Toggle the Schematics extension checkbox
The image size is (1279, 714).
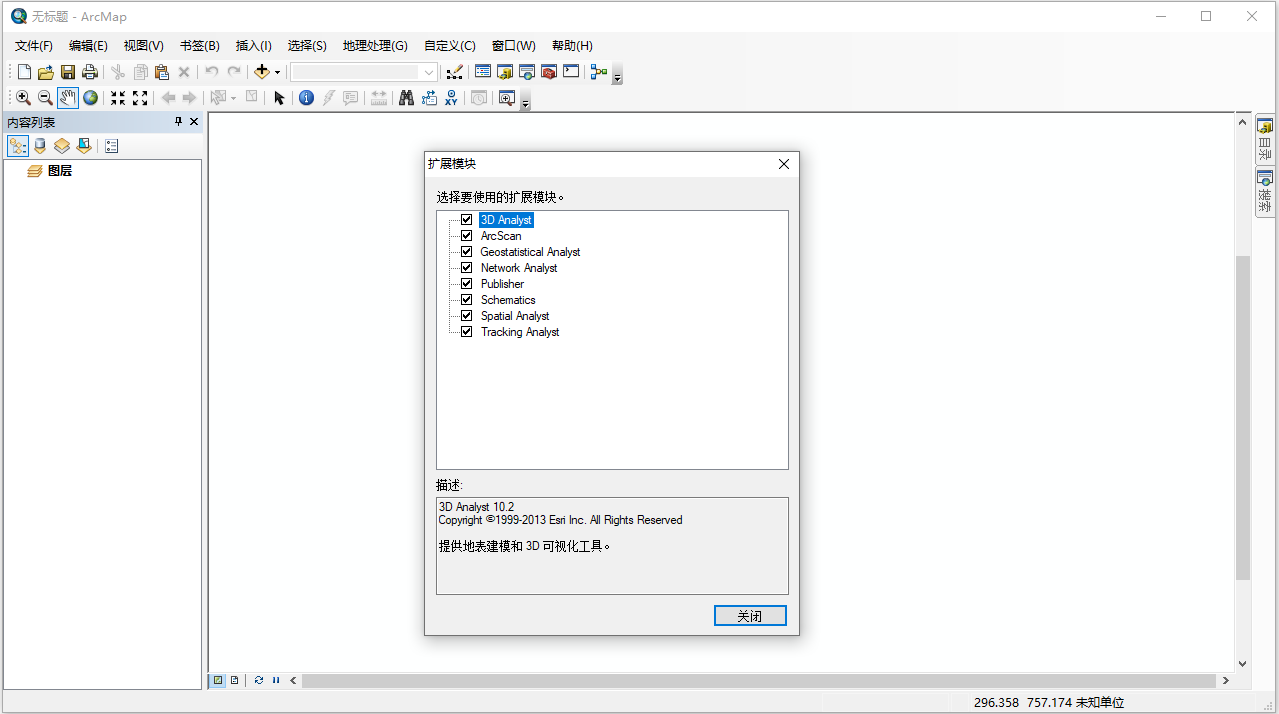466,300
